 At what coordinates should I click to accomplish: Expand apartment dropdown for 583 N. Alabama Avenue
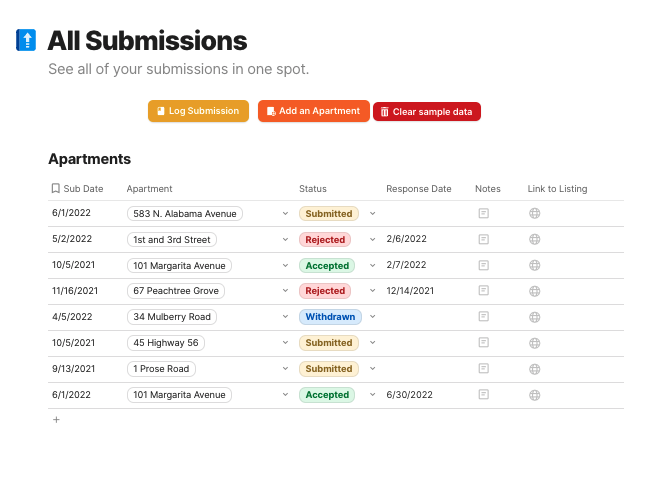[x=285, y=213]
